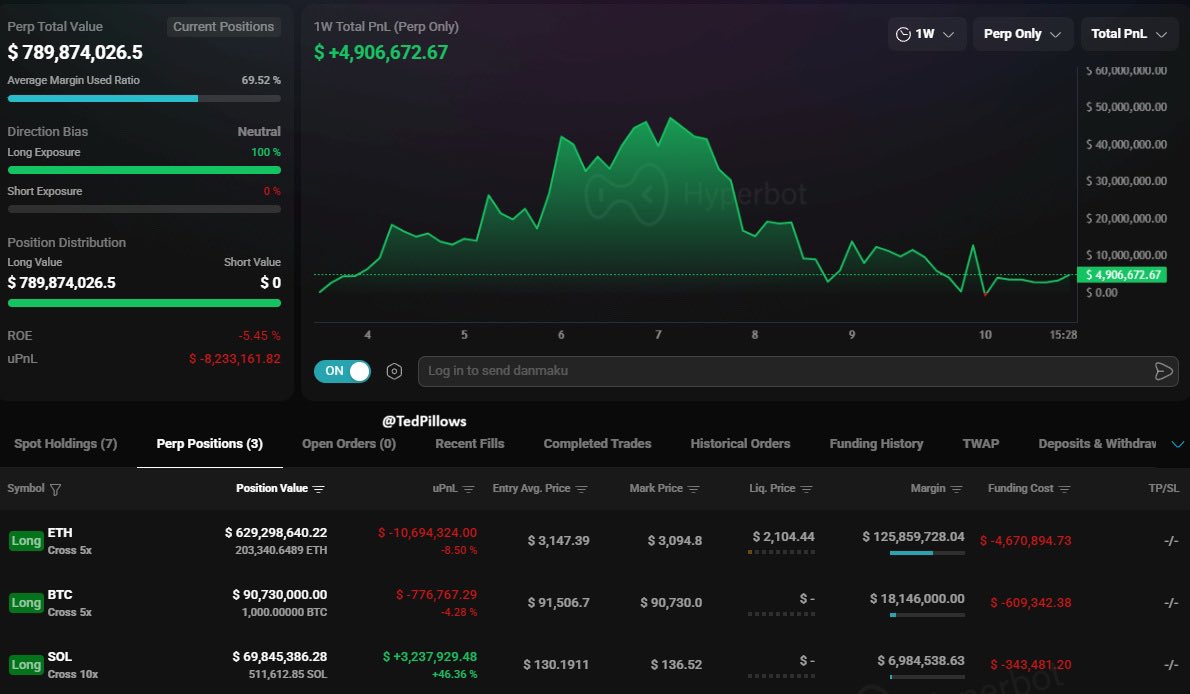Click the TP/SL button for BTC position
The width and height of the screenshot is (1190, 694).
(x=1169, y=601)
